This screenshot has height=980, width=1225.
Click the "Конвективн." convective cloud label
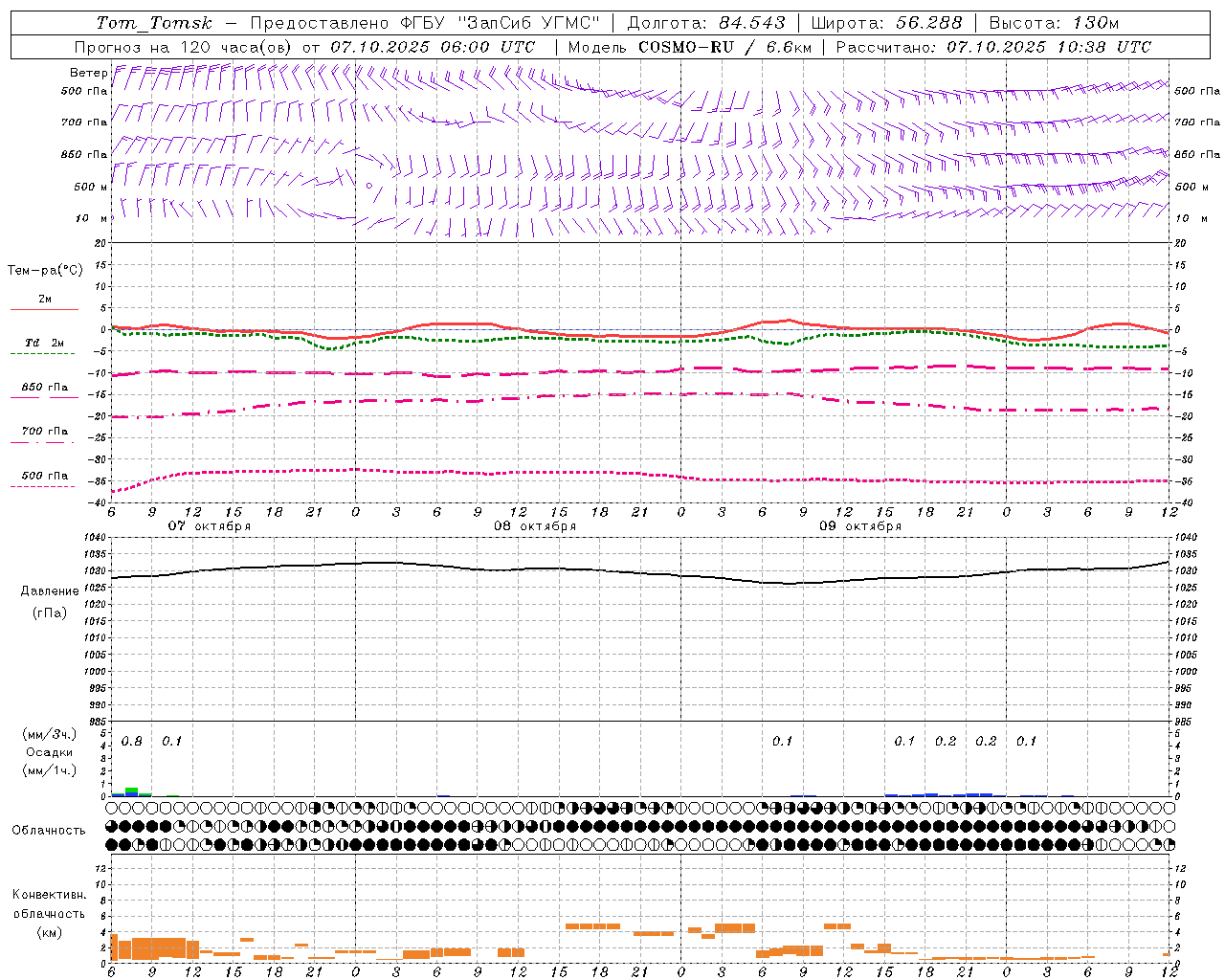pos(50,895)
